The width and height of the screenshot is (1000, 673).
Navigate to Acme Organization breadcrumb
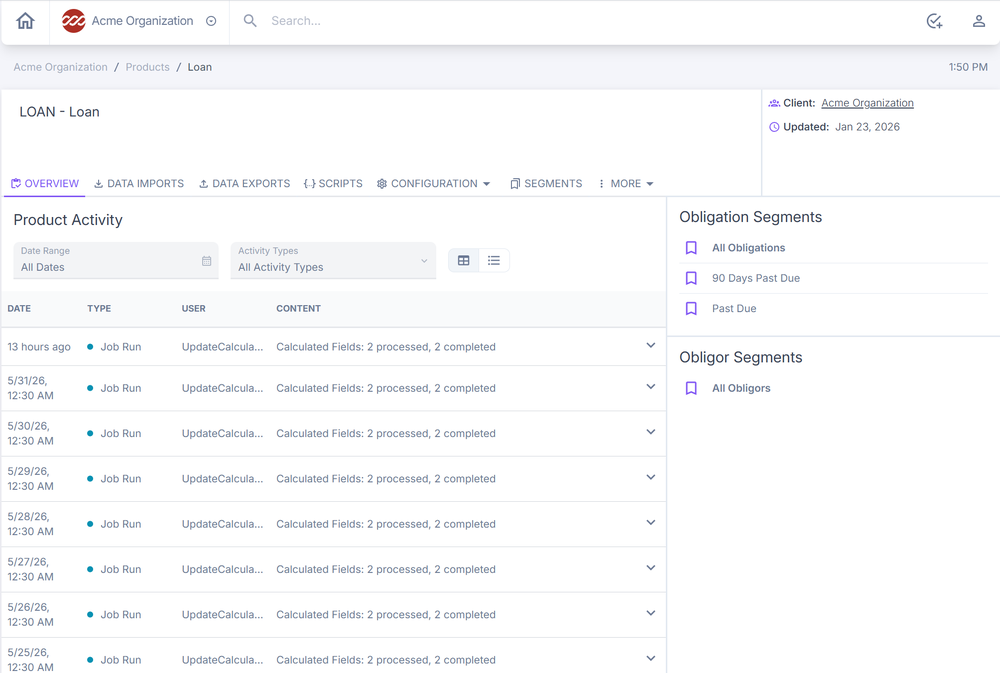point(61,67)
